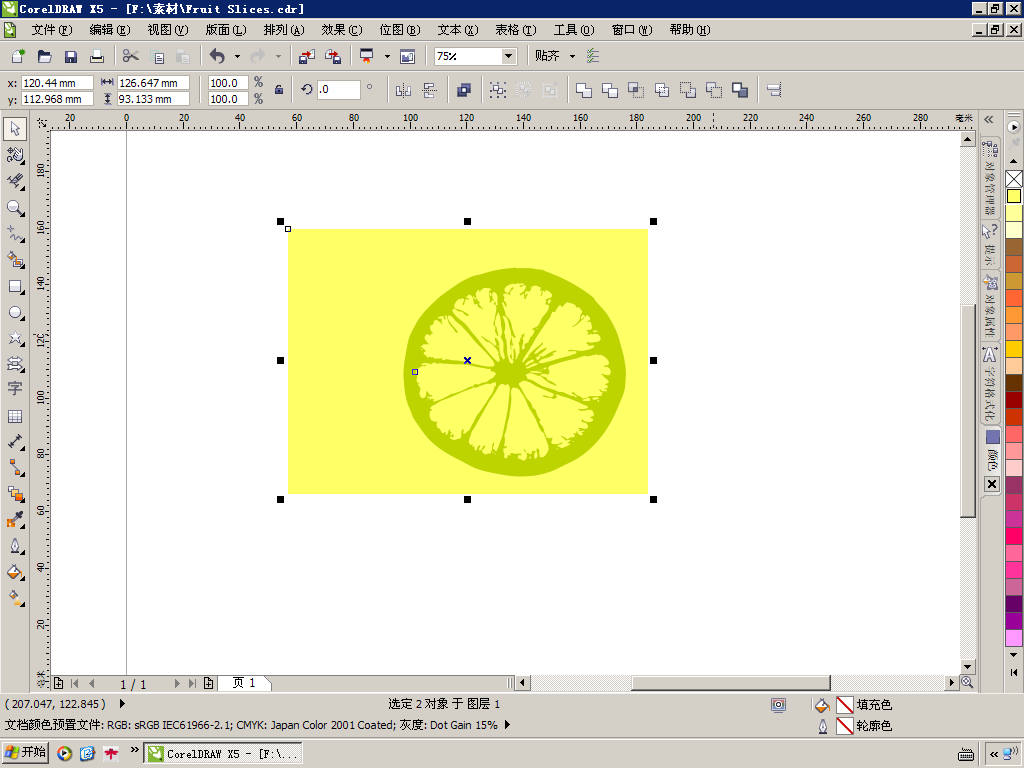Expand the 贴齐 snap dropdown
This screenshot has height=768, width=1024.
tap(572, 56)
